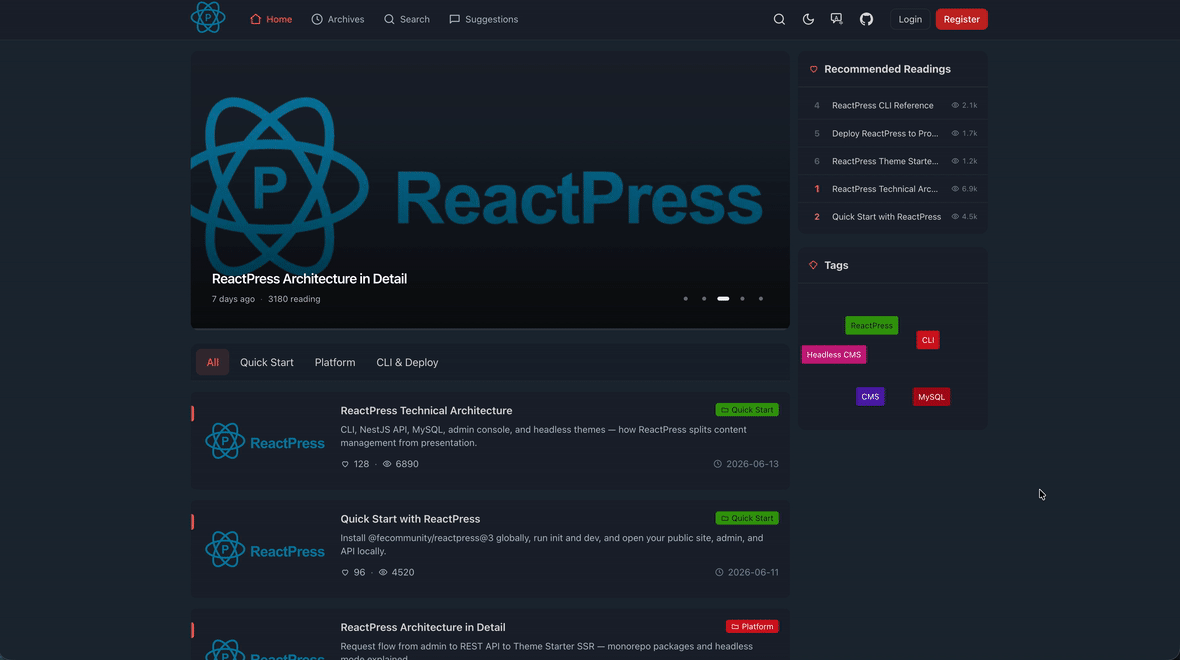Select the MySQL tag
1180x660 pixels.
point(931,397)
